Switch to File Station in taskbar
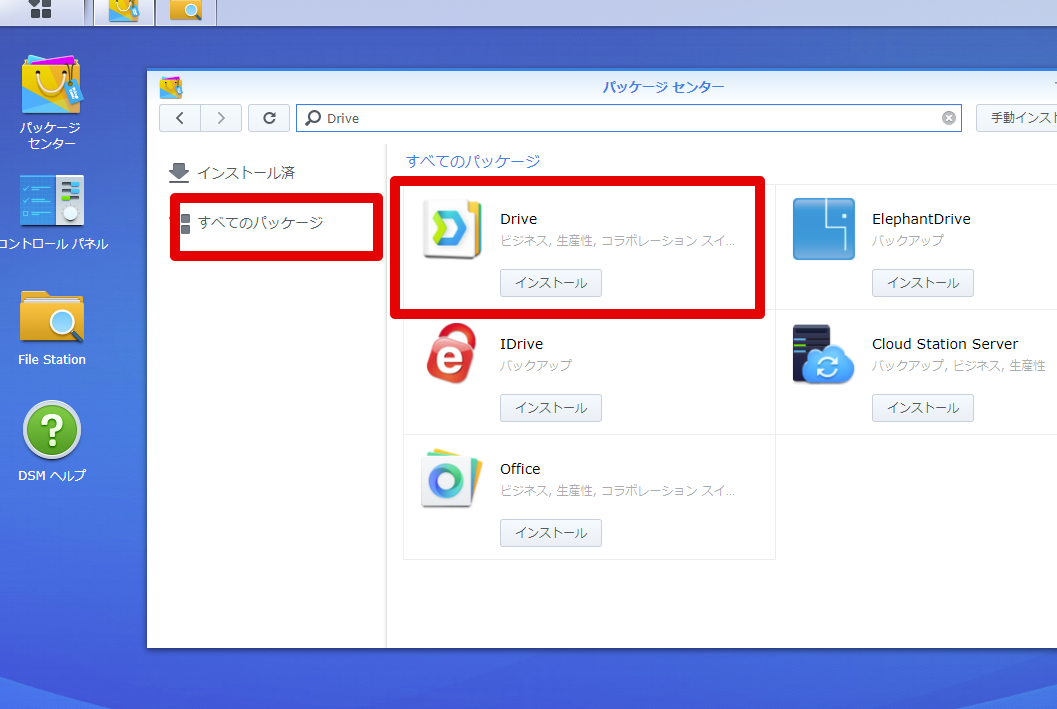 pos(186,11)
